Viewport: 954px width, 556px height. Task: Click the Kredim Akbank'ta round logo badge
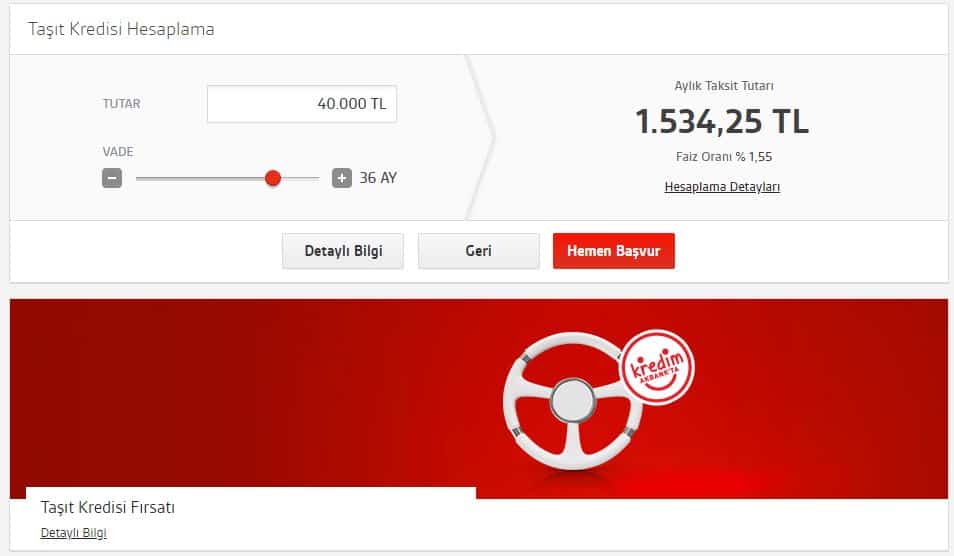coord(656,369)
